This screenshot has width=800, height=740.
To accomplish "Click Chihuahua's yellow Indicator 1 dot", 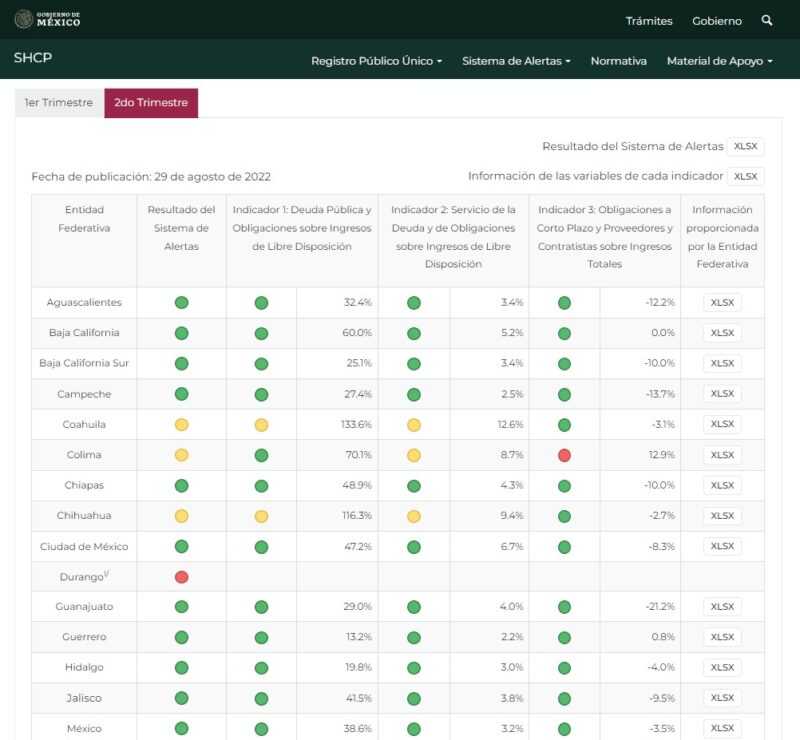I will (x=261, y=516).
